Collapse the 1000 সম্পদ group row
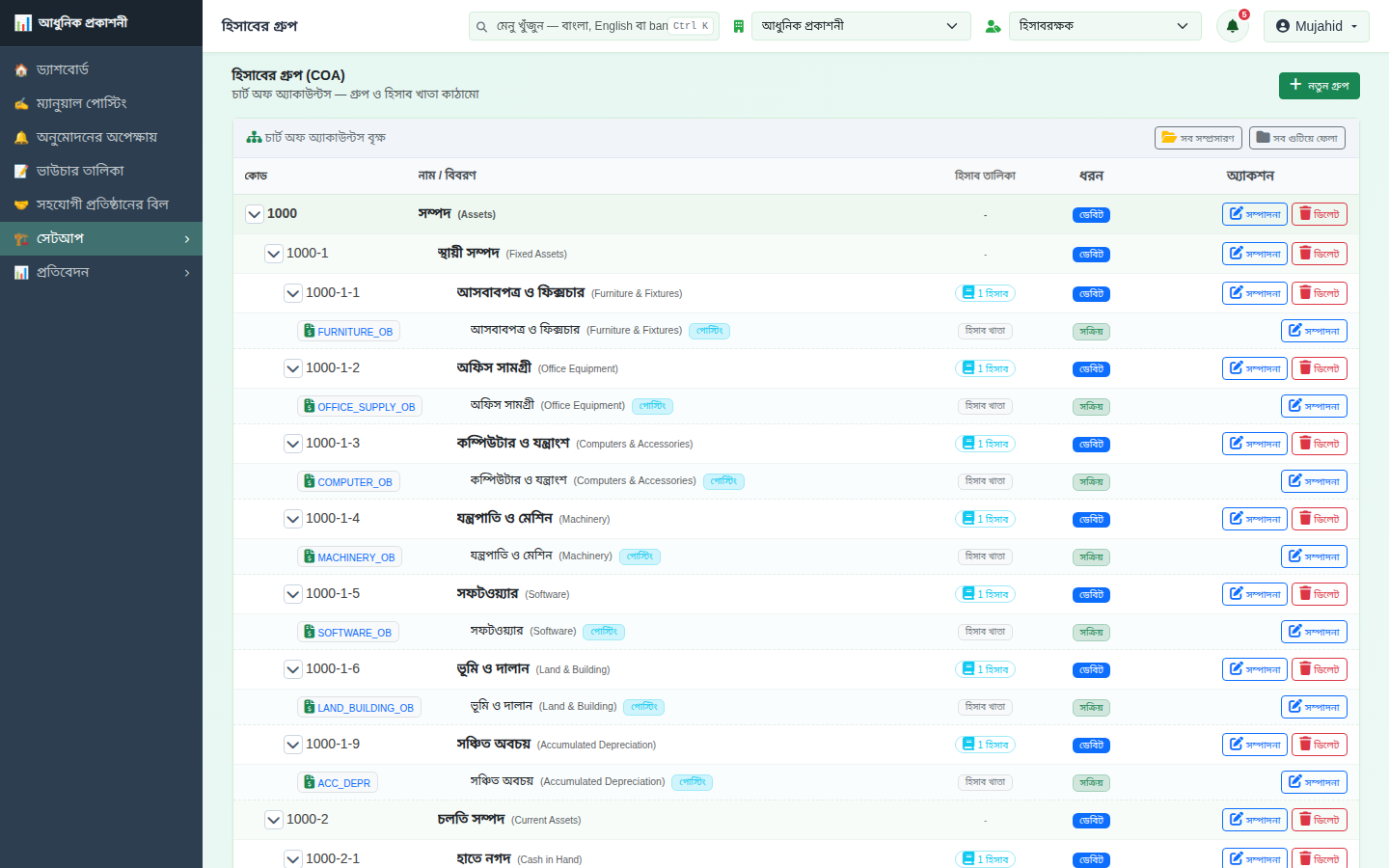This screenshot has height=868, width=1389. [x=254, y=214]
